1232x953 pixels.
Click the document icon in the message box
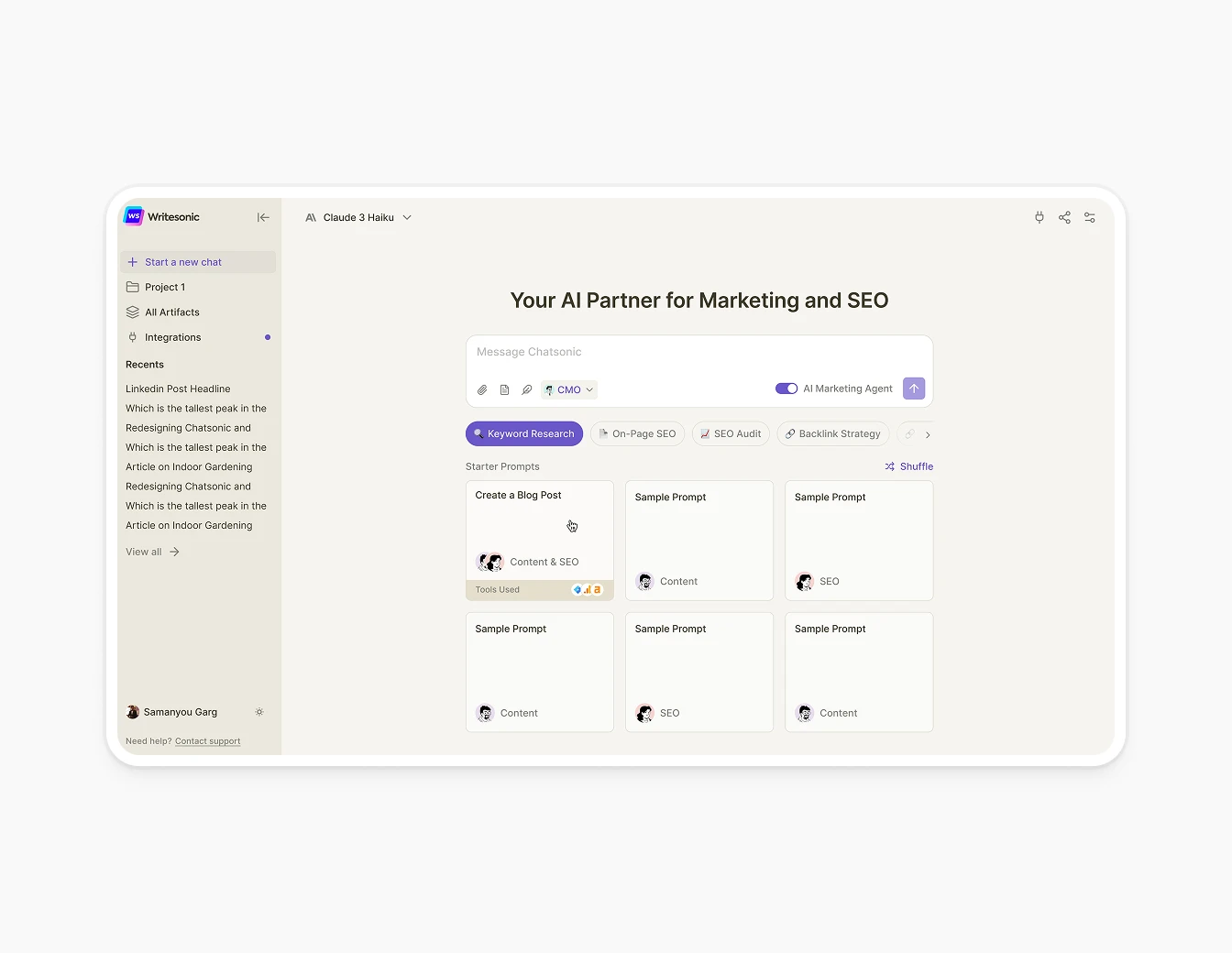click(x=504, y=389)
